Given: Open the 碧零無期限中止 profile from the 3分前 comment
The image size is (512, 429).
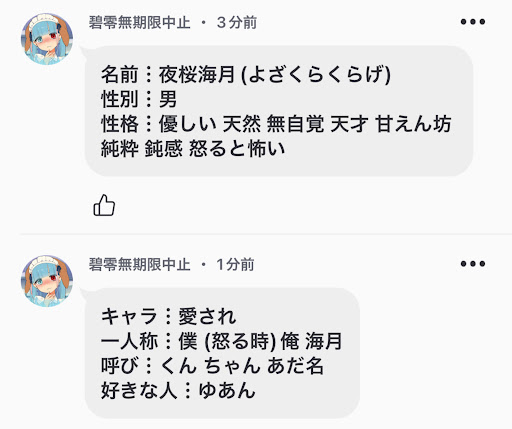Looking at the screenshot, I should [x=139, y=23].
